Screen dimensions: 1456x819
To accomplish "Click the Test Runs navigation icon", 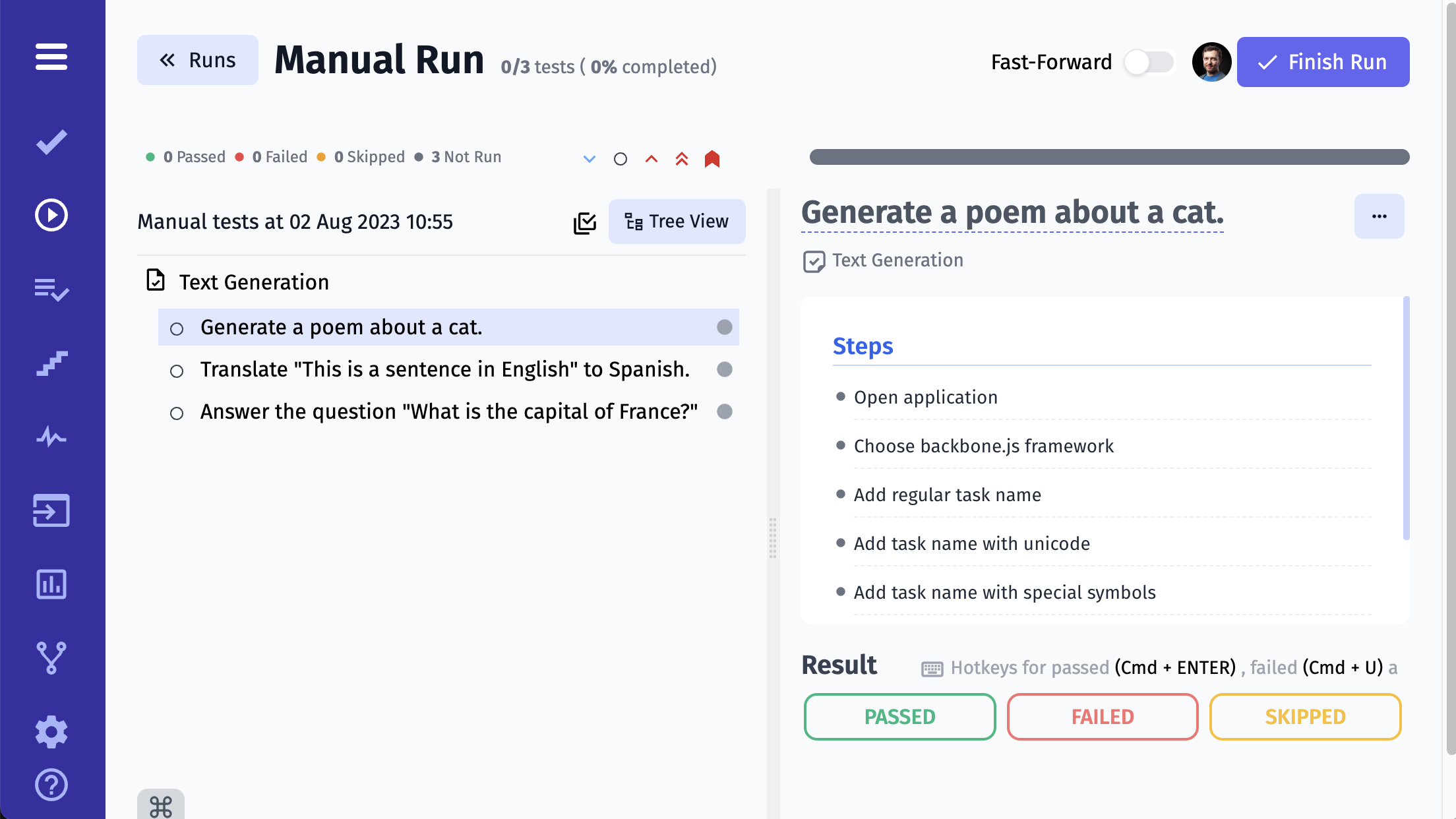I will pyautogui.click(x=52, y=215).
